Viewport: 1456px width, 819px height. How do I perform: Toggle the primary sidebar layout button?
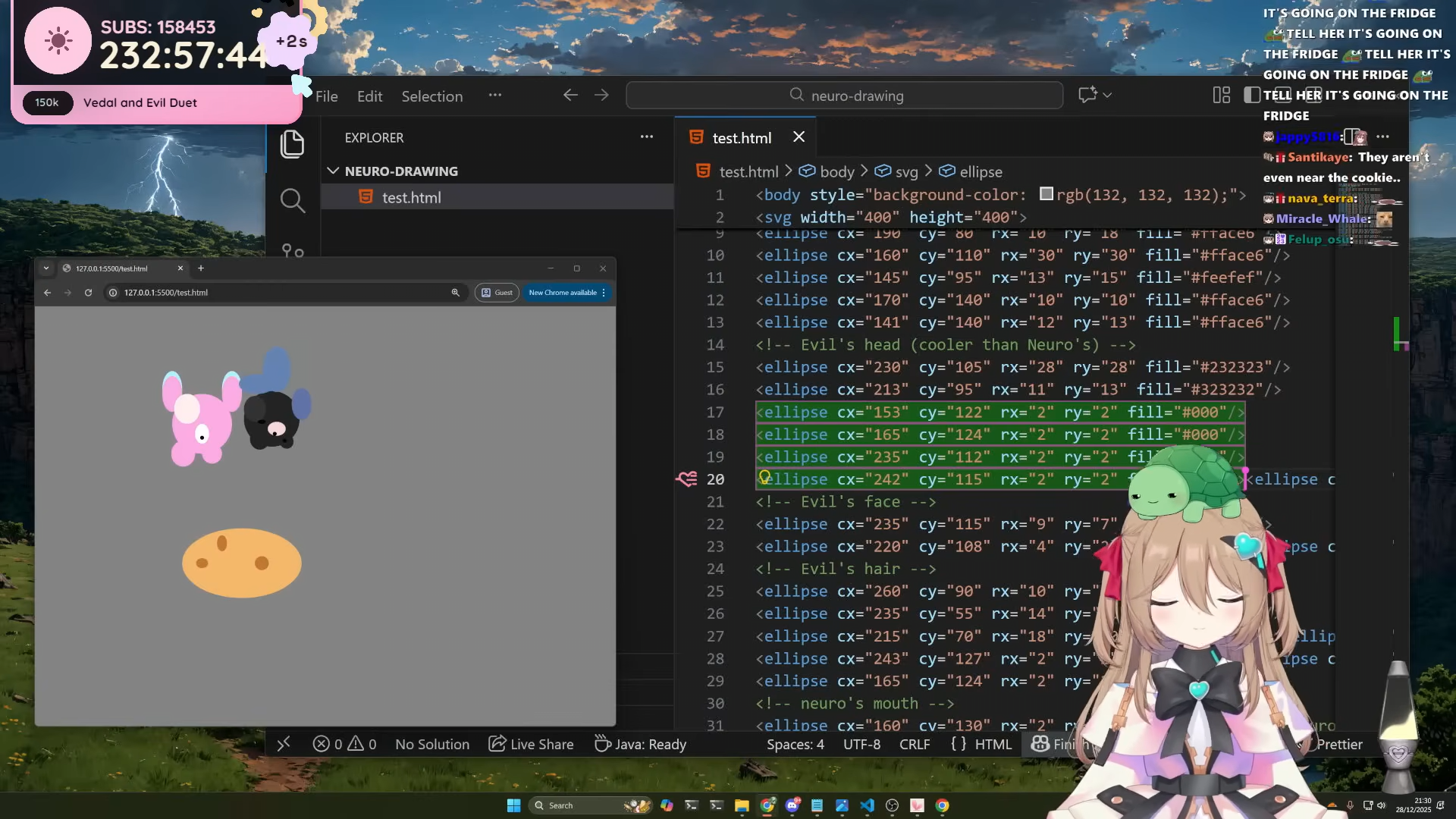(1251, 95)
